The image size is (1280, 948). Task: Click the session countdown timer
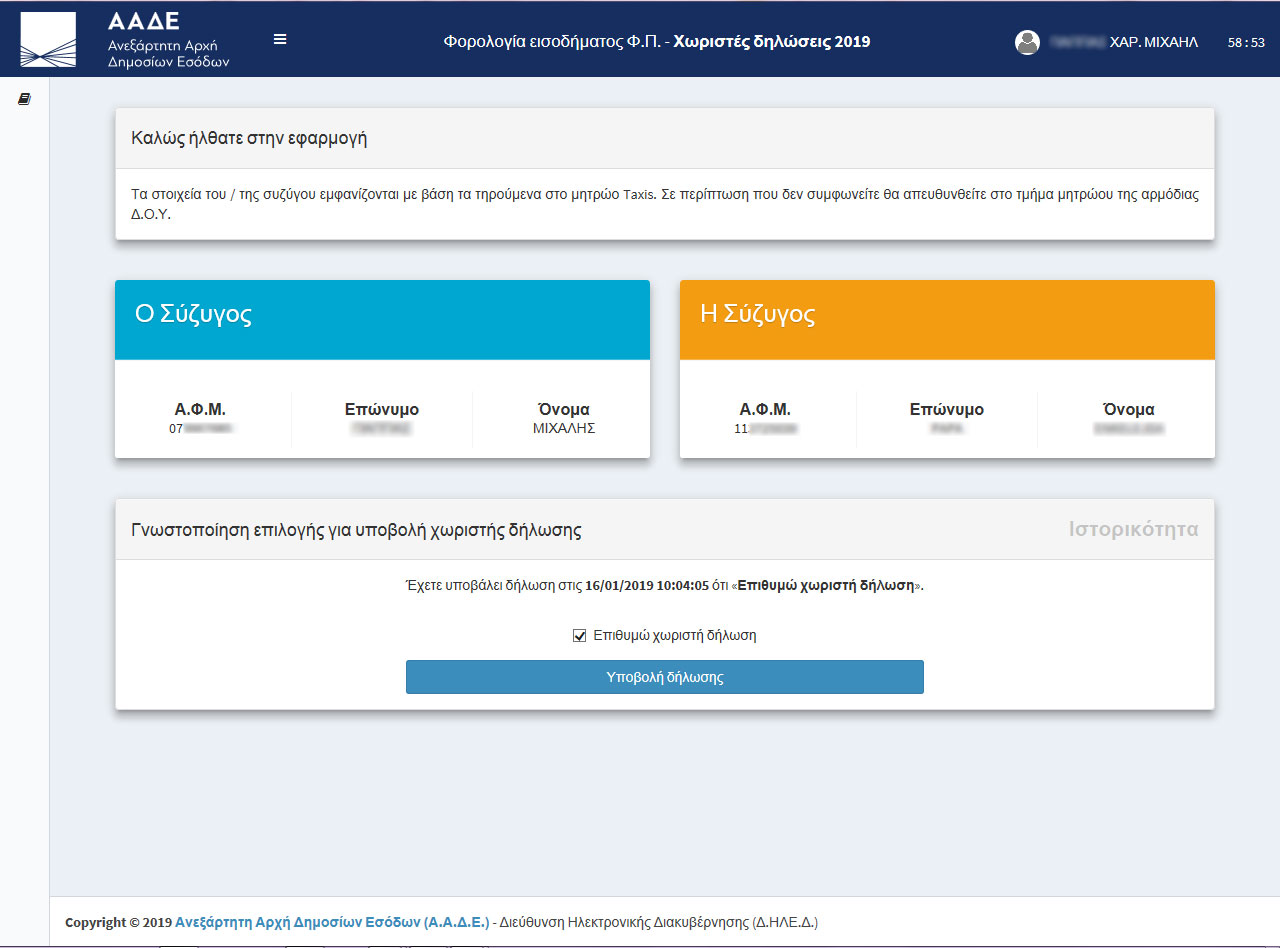[1246, 43]
